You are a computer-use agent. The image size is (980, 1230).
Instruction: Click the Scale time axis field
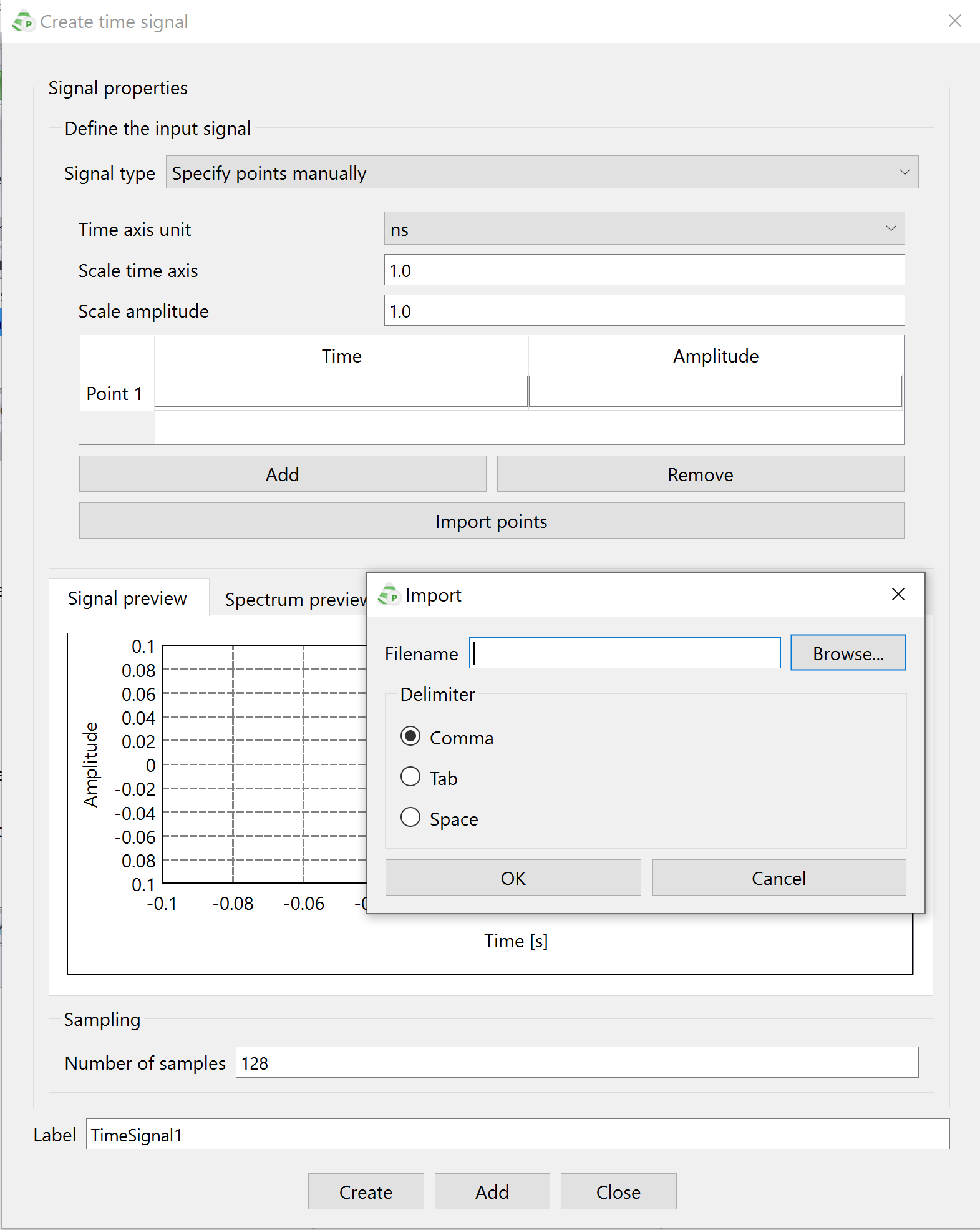644,270
